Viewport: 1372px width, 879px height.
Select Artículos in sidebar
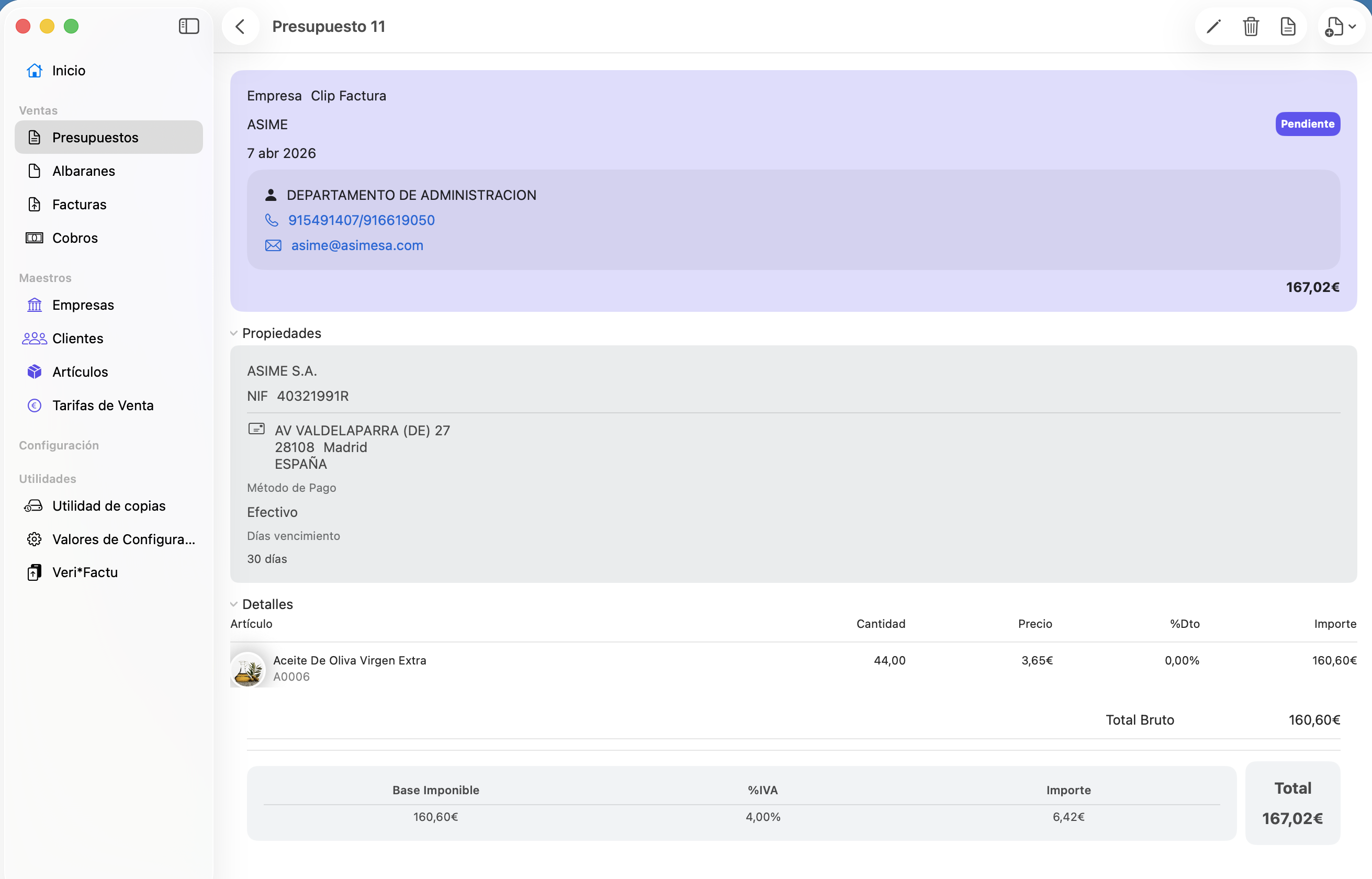(80, 371)
